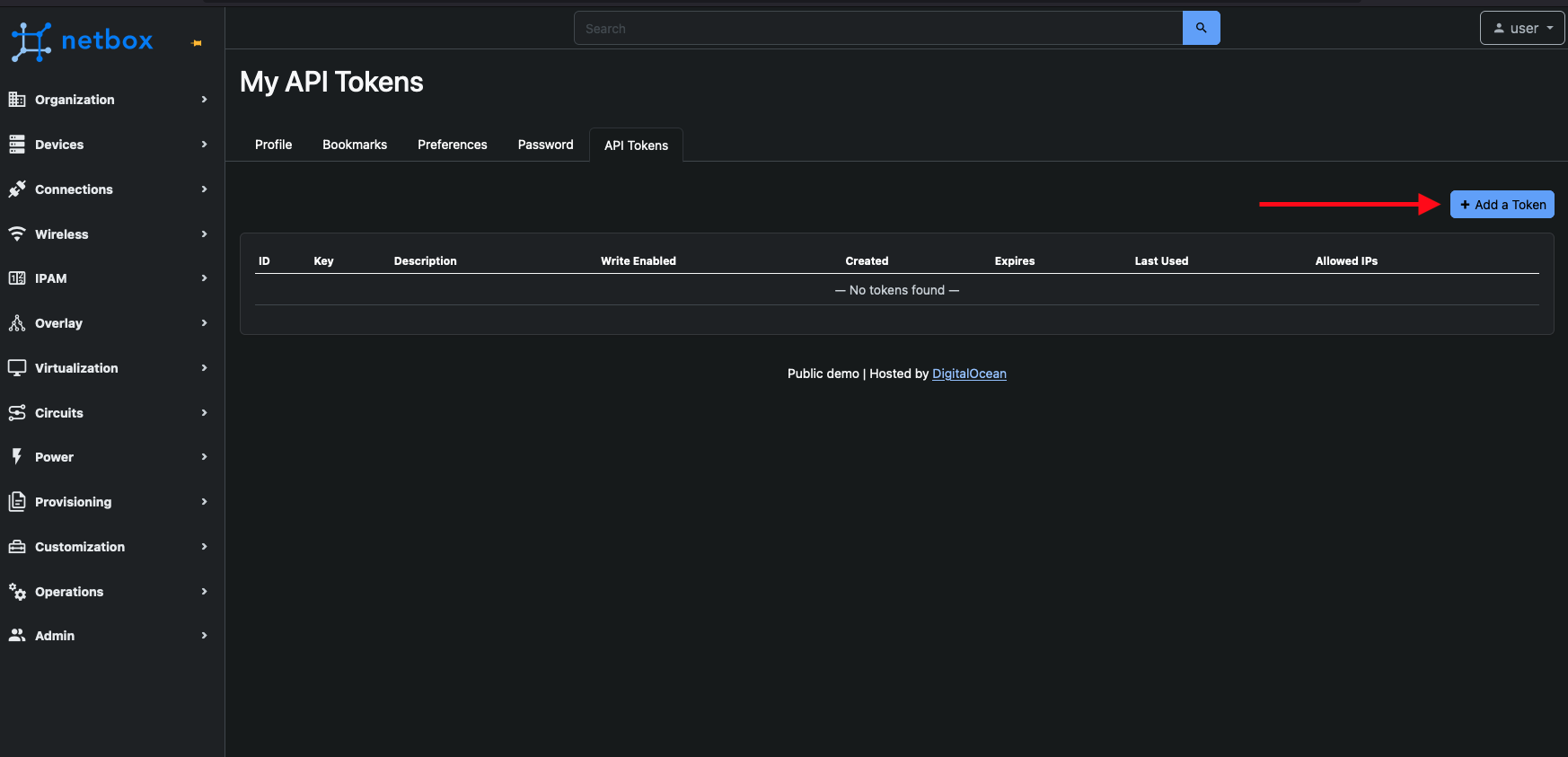This screenshot has height=757, width=1568.
Task: Click the Devices server icon
Action: pyautogui.click(x=17, y=145)
